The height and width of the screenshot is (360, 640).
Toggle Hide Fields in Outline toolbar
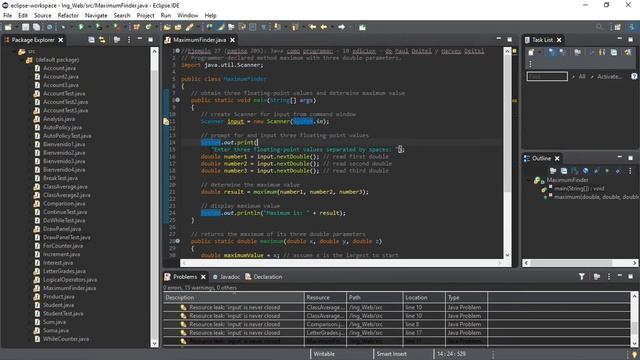pos(586,171)
